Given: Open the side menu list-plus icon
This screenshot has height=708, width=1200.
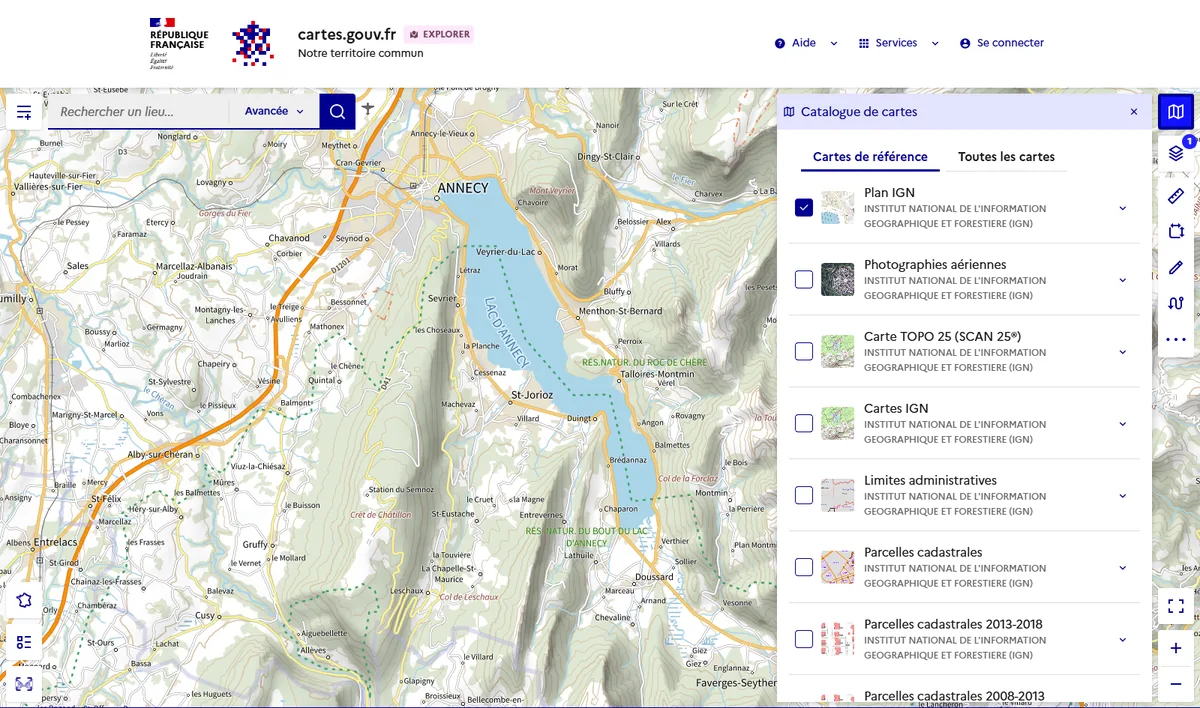Looking at the screenshot, I should coord(24,112).
